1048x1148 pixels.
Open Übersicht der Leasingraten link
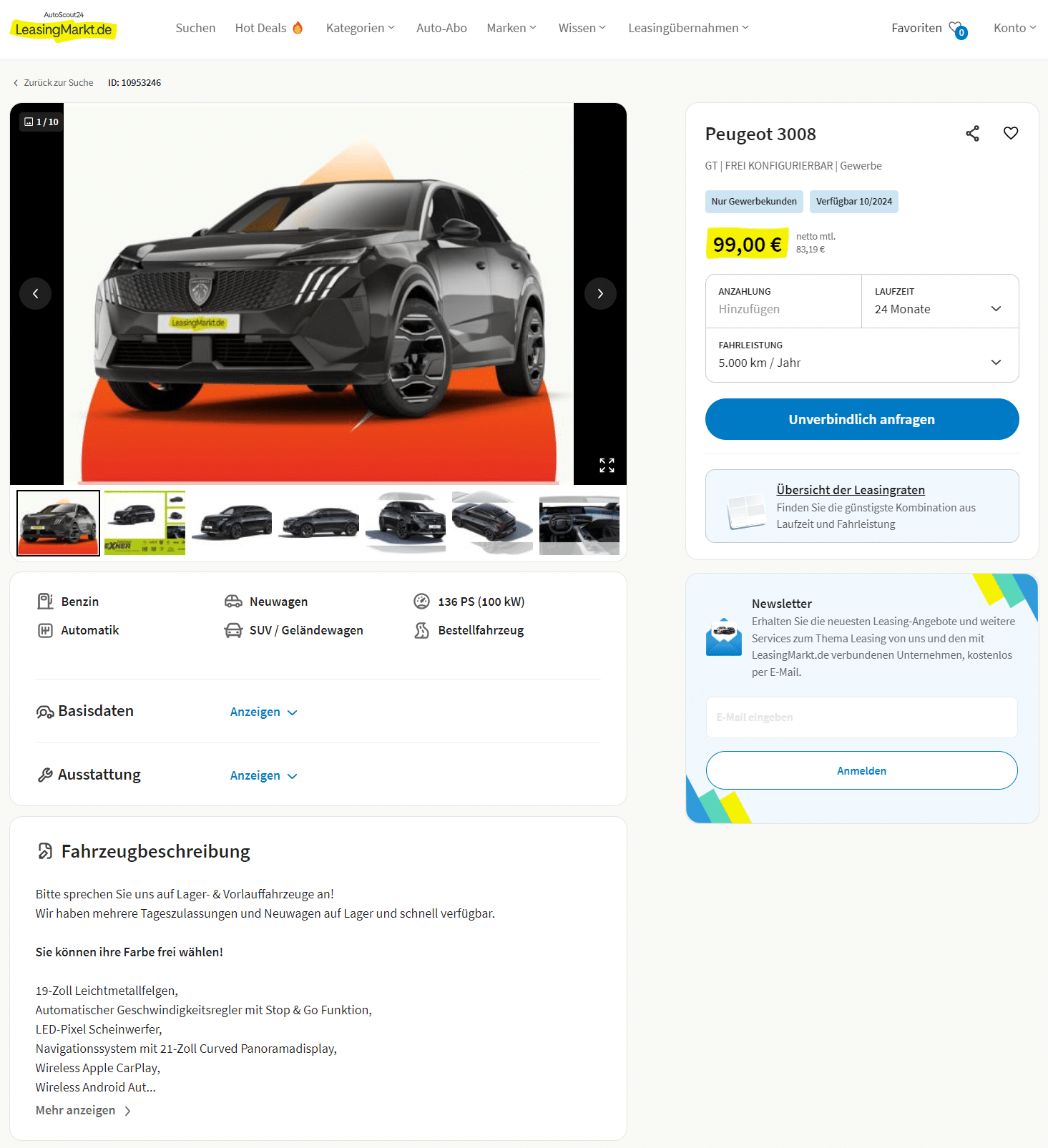click(x=851, y=490)
